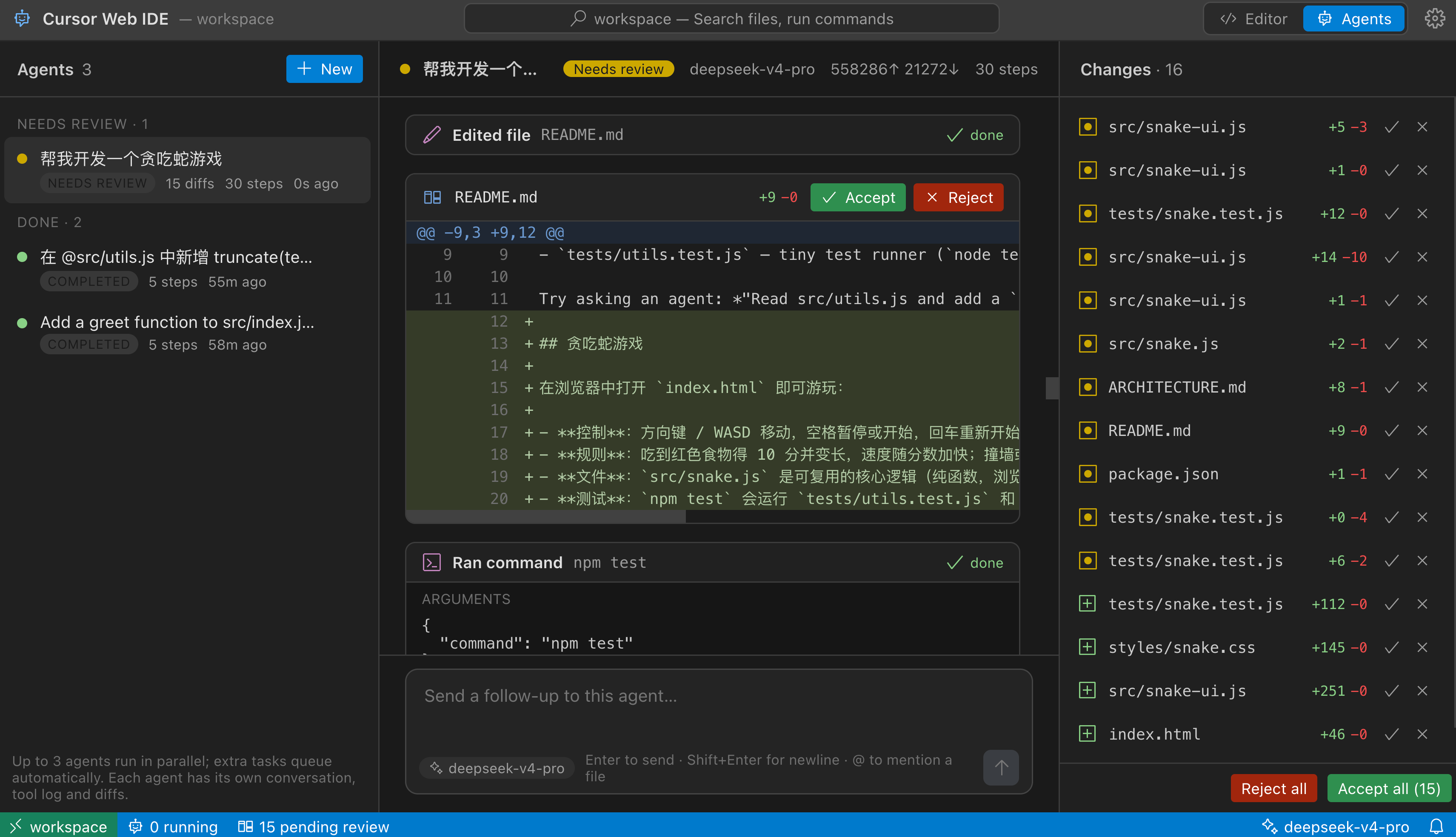Click search icon in workspace search bar
The height and width of the screenshot is (837, 1456).
point(578,18)
